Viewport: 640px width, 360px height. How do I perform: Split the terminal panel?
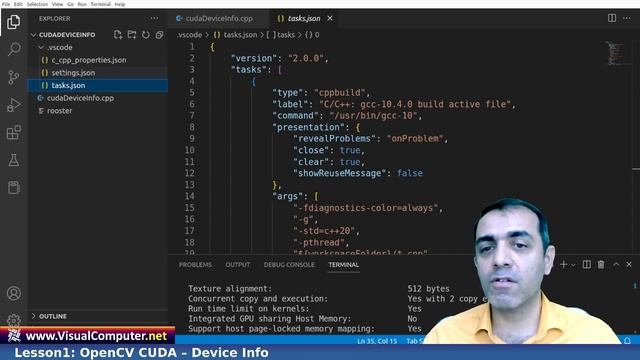(x=587, y=264)
